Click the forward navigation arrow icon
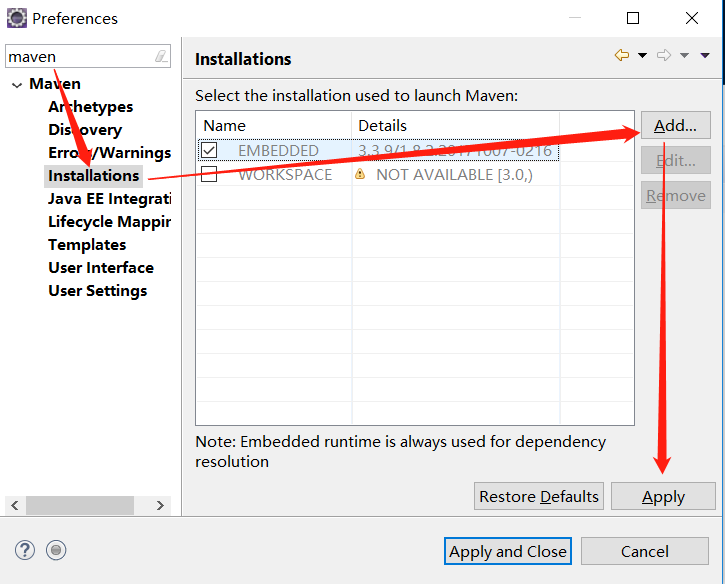Image resolution: width=725 pixels, height=584 pixels. coord(664,55)
